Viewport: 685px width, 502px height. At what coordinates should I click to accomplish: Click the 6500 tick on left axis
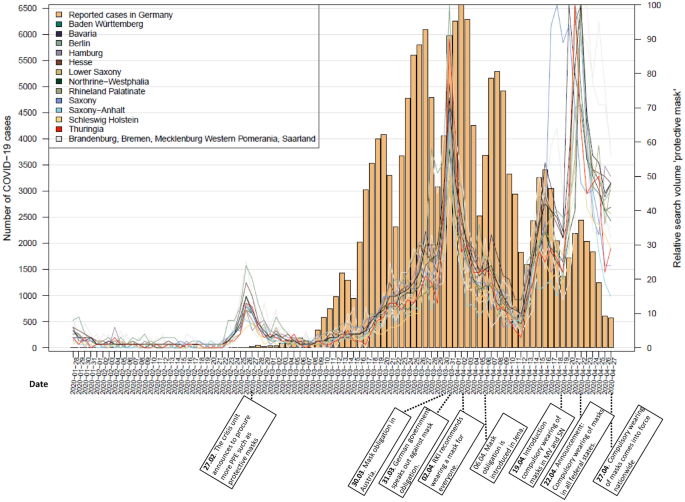pyautogui.click(x=27, y=8)
